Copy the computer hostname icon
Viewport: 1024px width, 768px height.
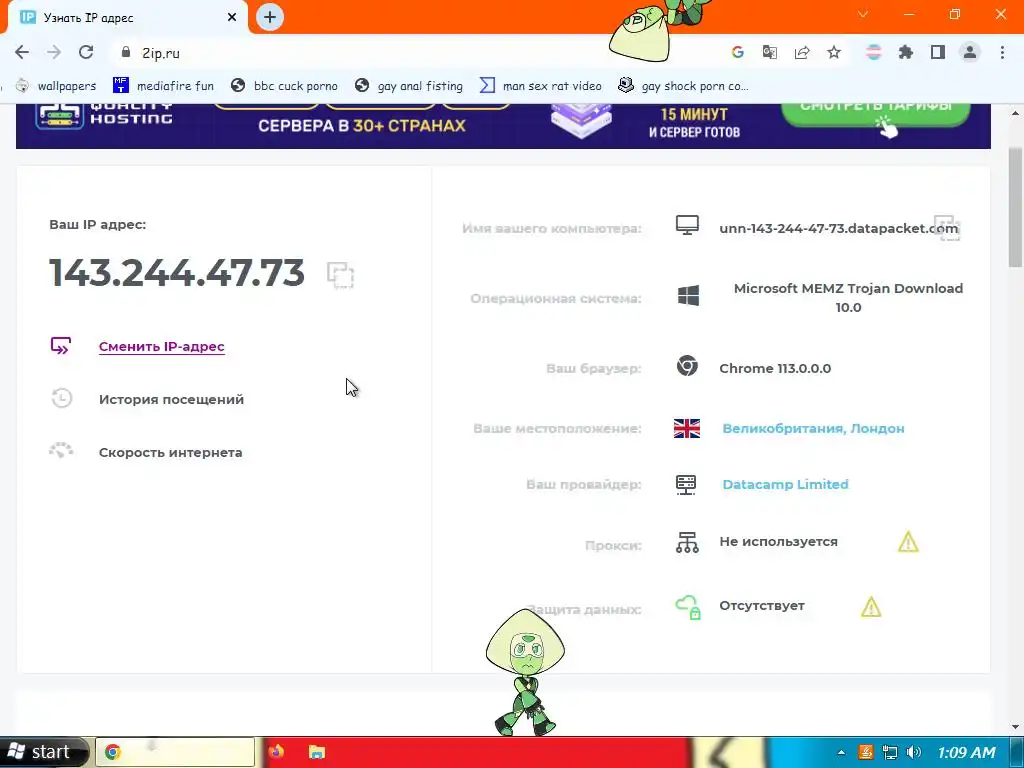947,229
